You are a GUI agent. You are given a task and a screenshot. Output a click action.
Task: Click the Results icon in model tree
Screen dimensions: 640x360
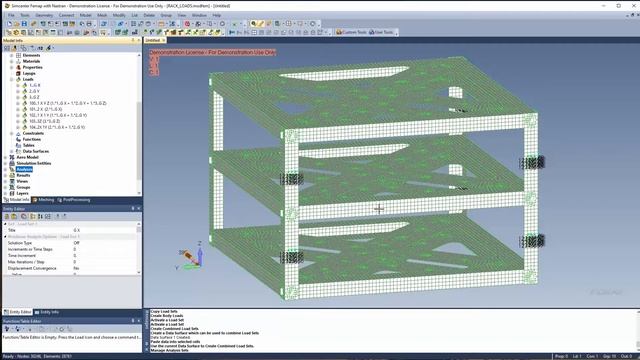coord(12,175)
